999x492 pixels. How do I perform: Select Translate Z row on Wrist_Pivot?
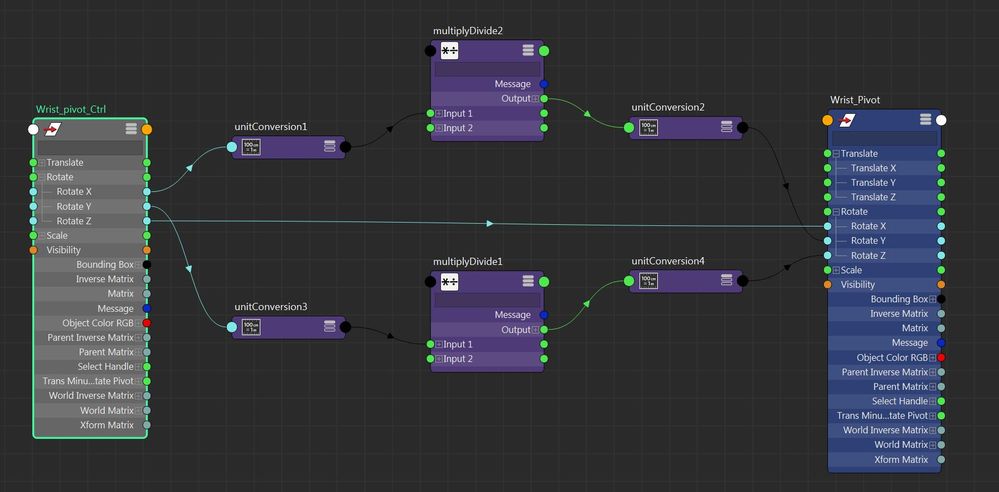click(884, 197)
